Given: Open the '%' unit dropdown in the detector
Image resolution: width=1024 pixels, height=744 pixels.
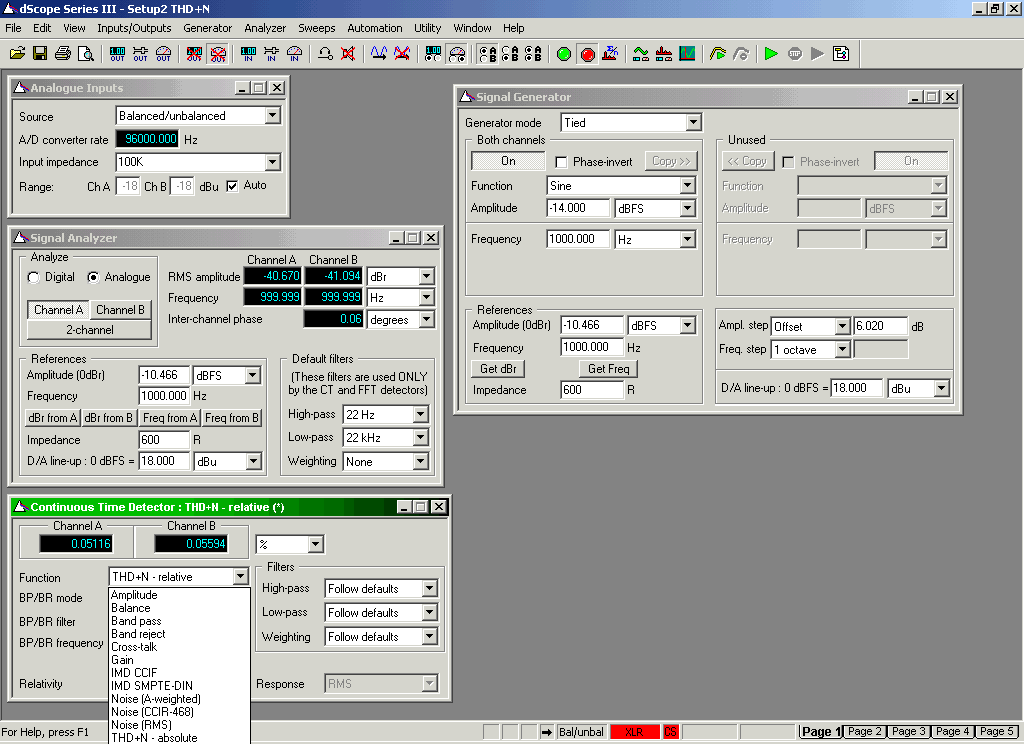Looking at the screenshot, I should tap(315, 544).
